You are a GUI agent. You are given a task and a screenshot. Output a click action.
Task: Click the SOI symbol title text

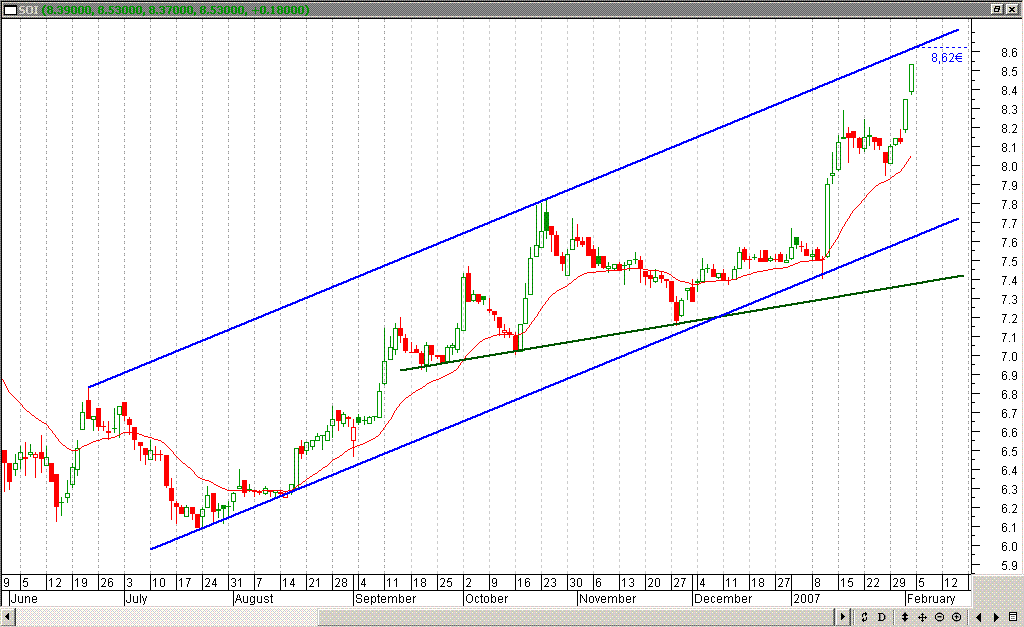click(x=28, y=10)
